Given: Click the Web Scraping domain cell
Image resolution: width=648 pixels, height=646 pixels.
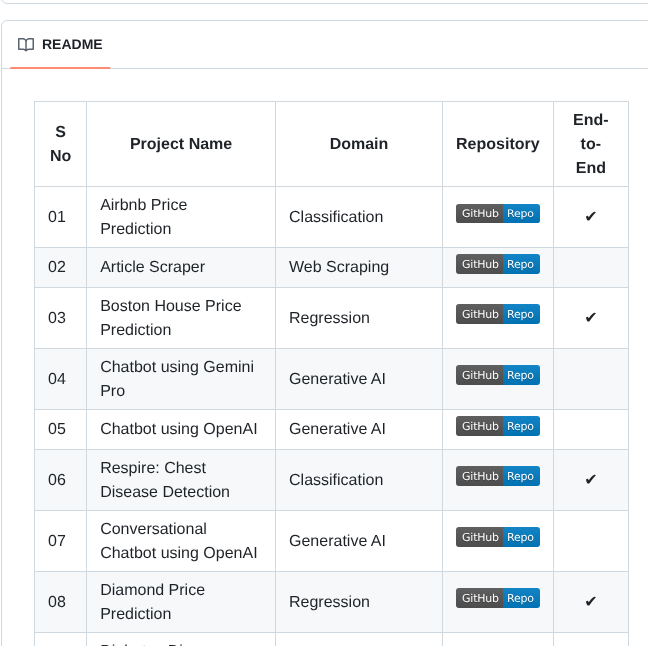Looking at the screenshot, I should coord(339,267).
